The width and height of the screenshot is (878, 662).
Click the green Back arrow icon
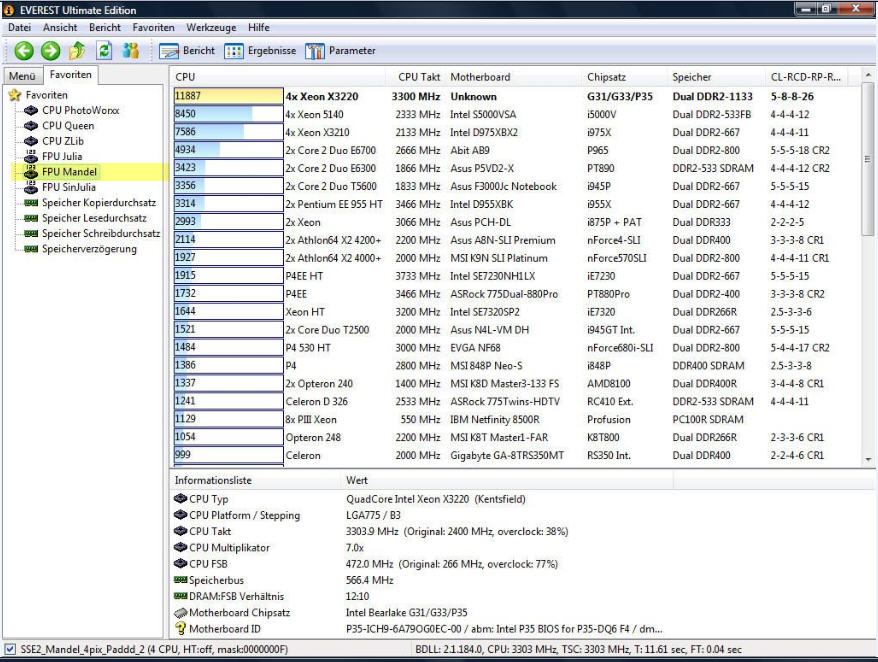pos(24,51)
